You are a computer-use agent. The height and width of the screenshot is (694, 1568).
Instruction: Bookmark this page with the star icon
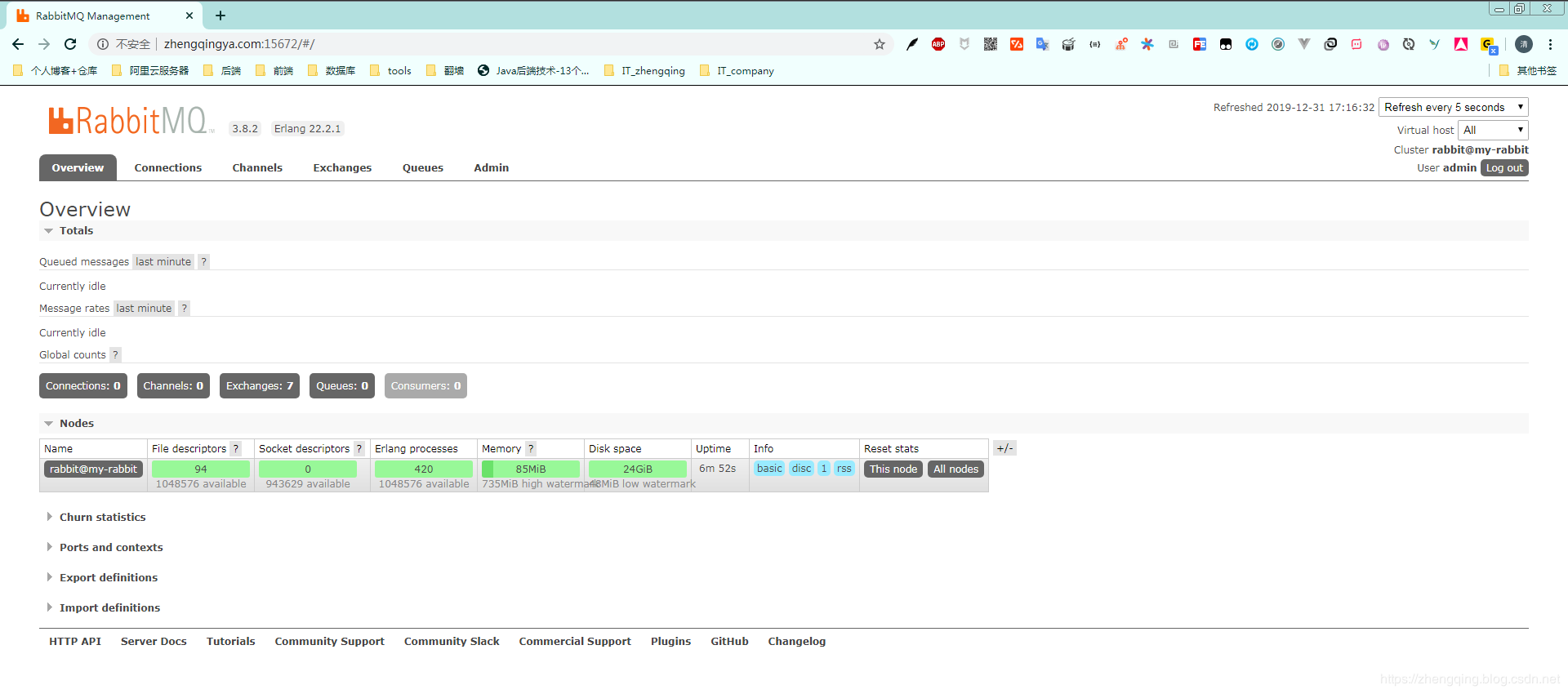coord(880,44)
